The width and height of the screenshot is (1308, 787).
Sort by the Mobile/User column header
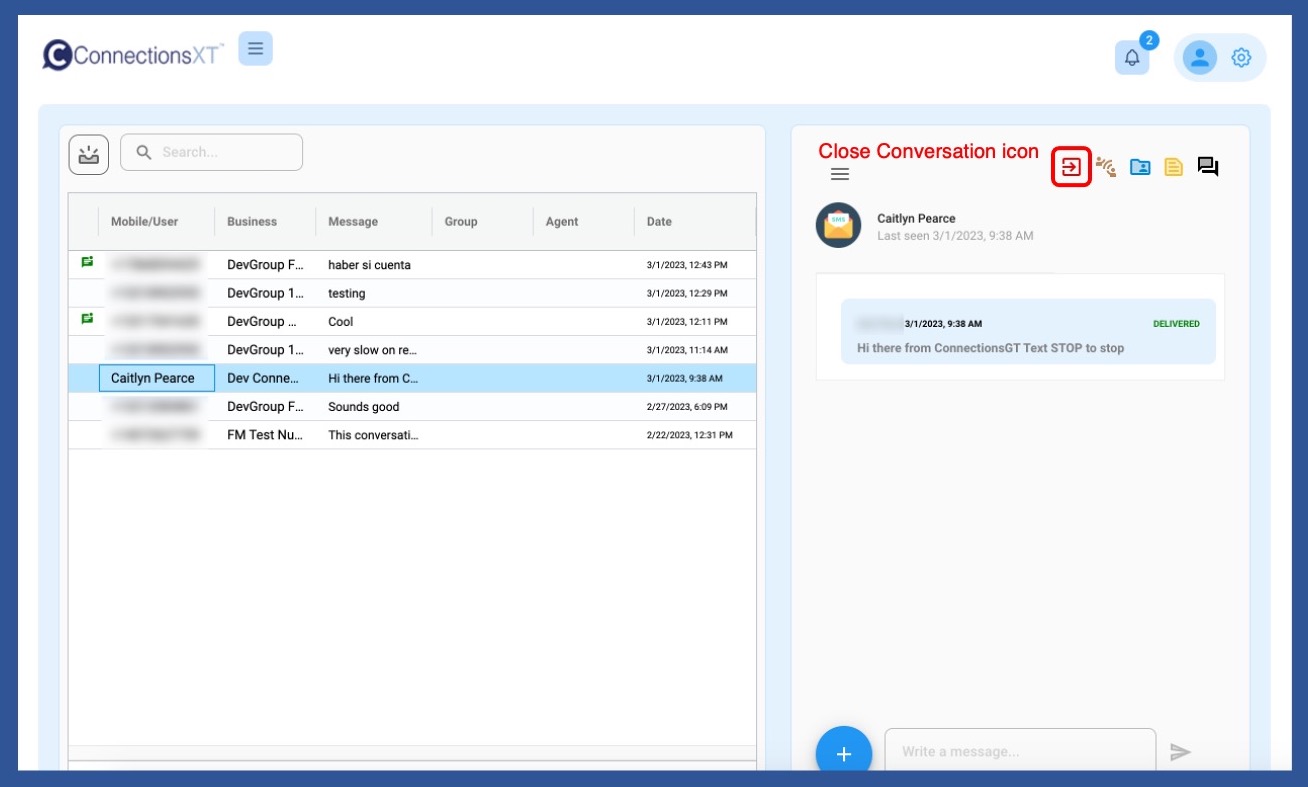point(144,222)
